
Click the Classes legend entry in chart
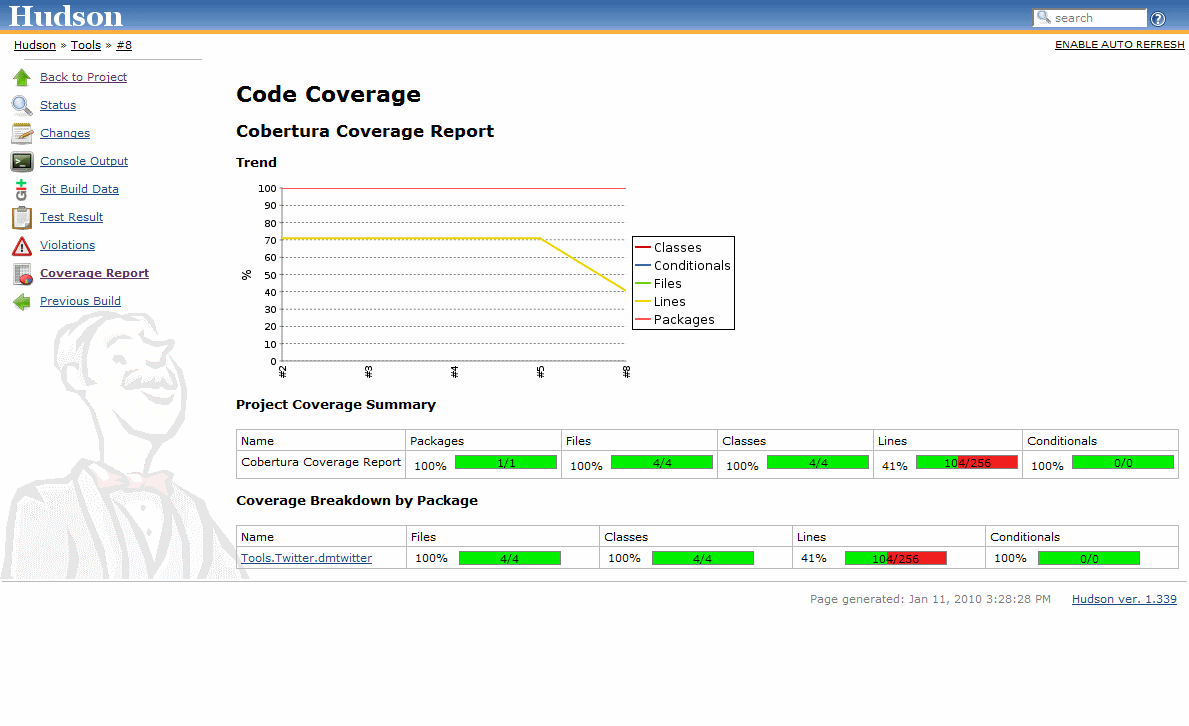669,247
